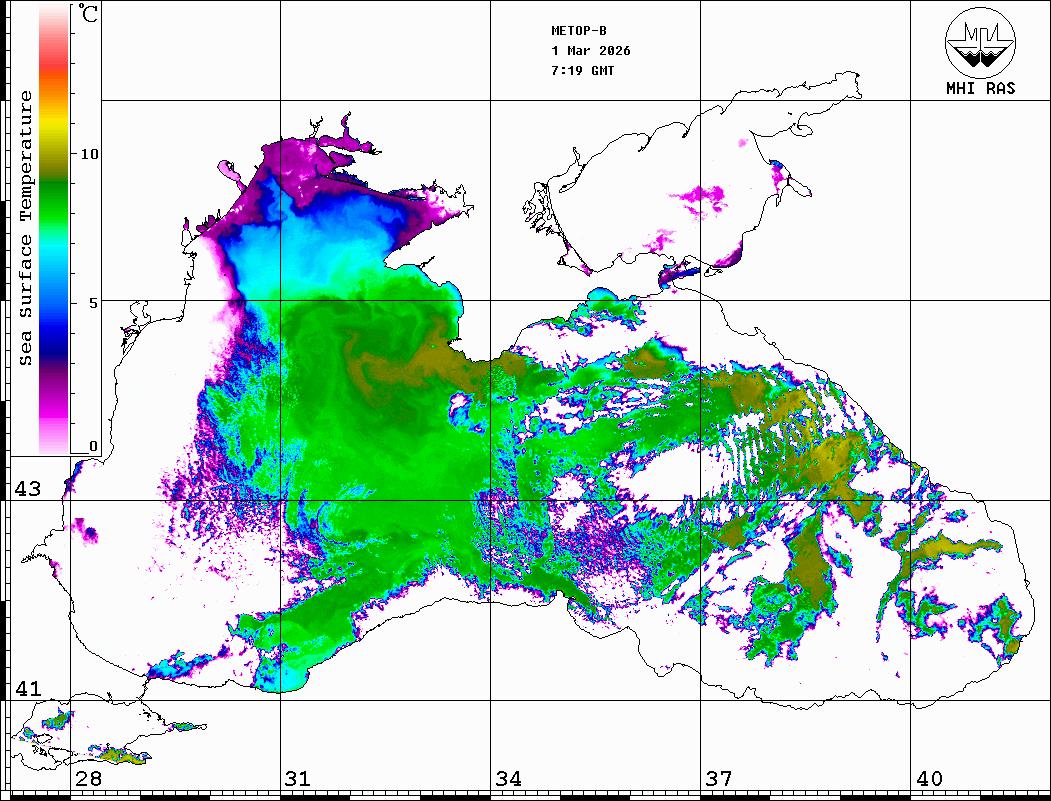This screenshot has width=1051, height=801.
Task: Click longitude label 28
Action: (x=88, y=779)
